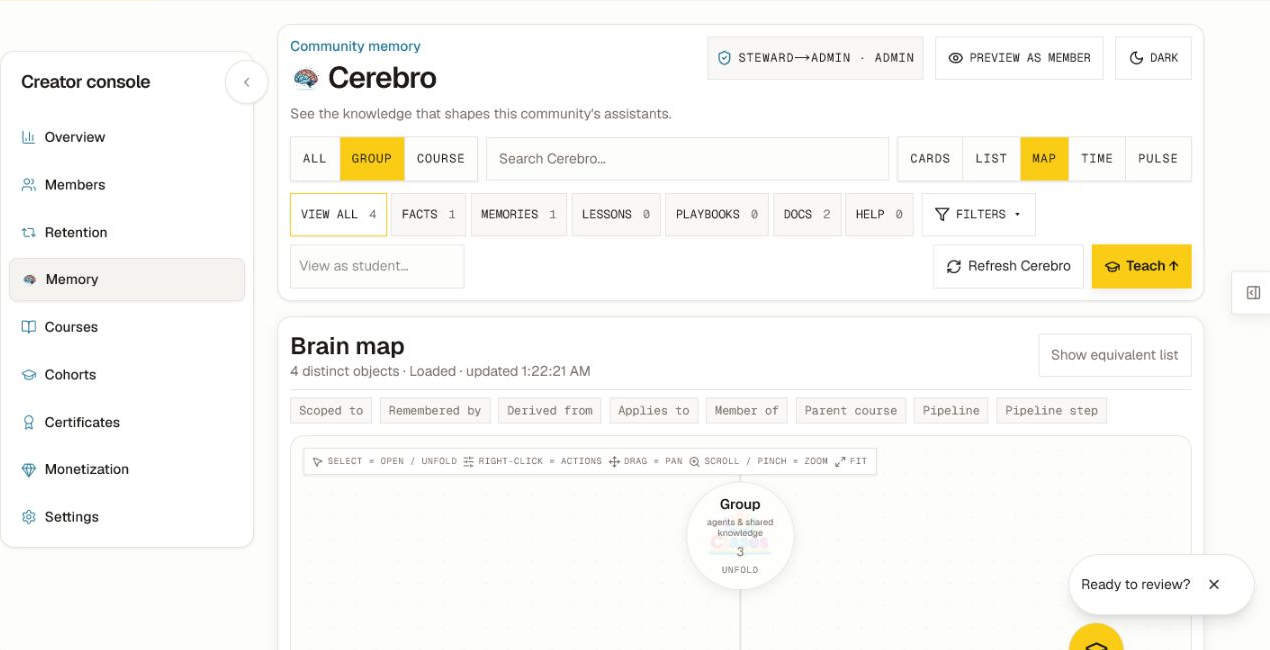Click the yellow Teach button
1270x650 pixels.
pos(1141,266)
